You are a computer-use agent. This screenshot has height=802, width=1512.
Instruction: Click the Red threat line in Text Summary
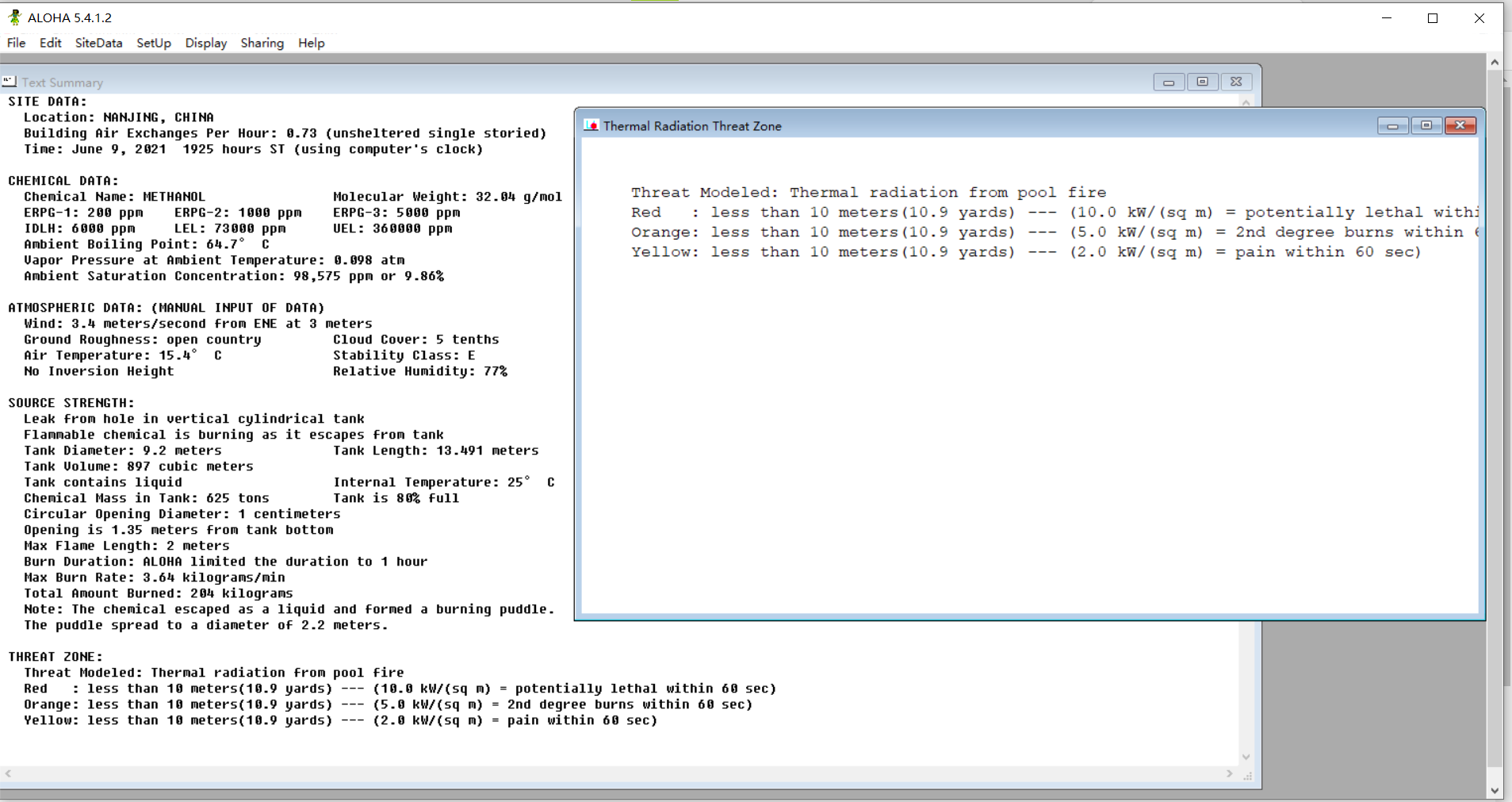click(400, 689)
